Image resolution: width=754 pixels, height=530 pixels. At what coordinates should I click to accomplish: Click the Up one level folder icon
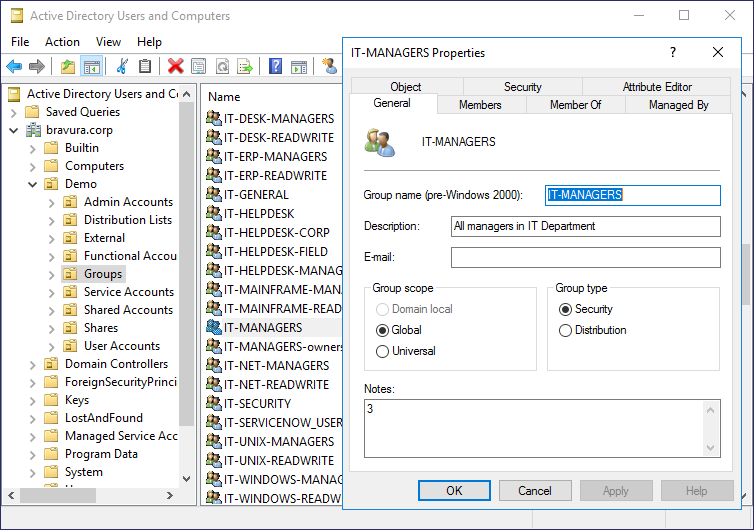click(67, 66)
